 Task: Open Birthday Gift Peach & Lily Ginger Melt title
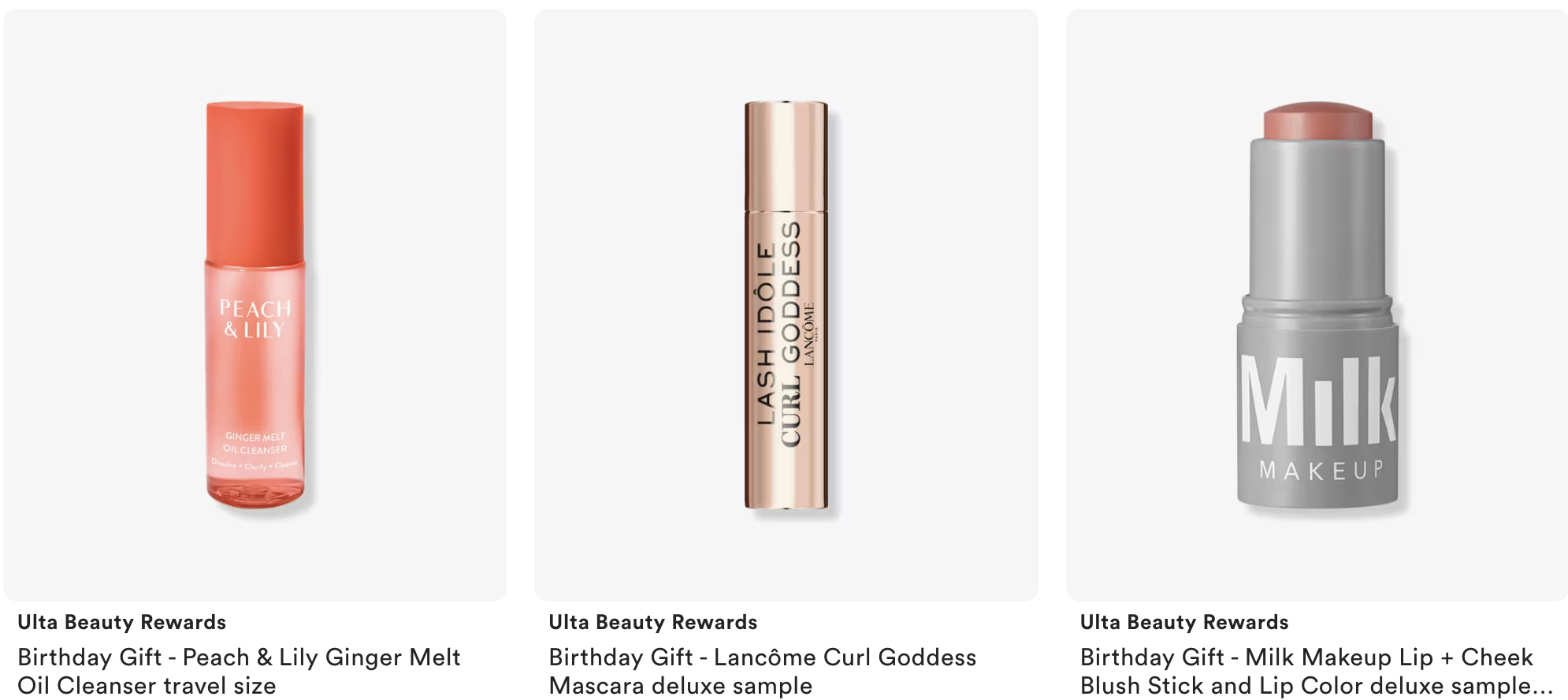point(239,671)
